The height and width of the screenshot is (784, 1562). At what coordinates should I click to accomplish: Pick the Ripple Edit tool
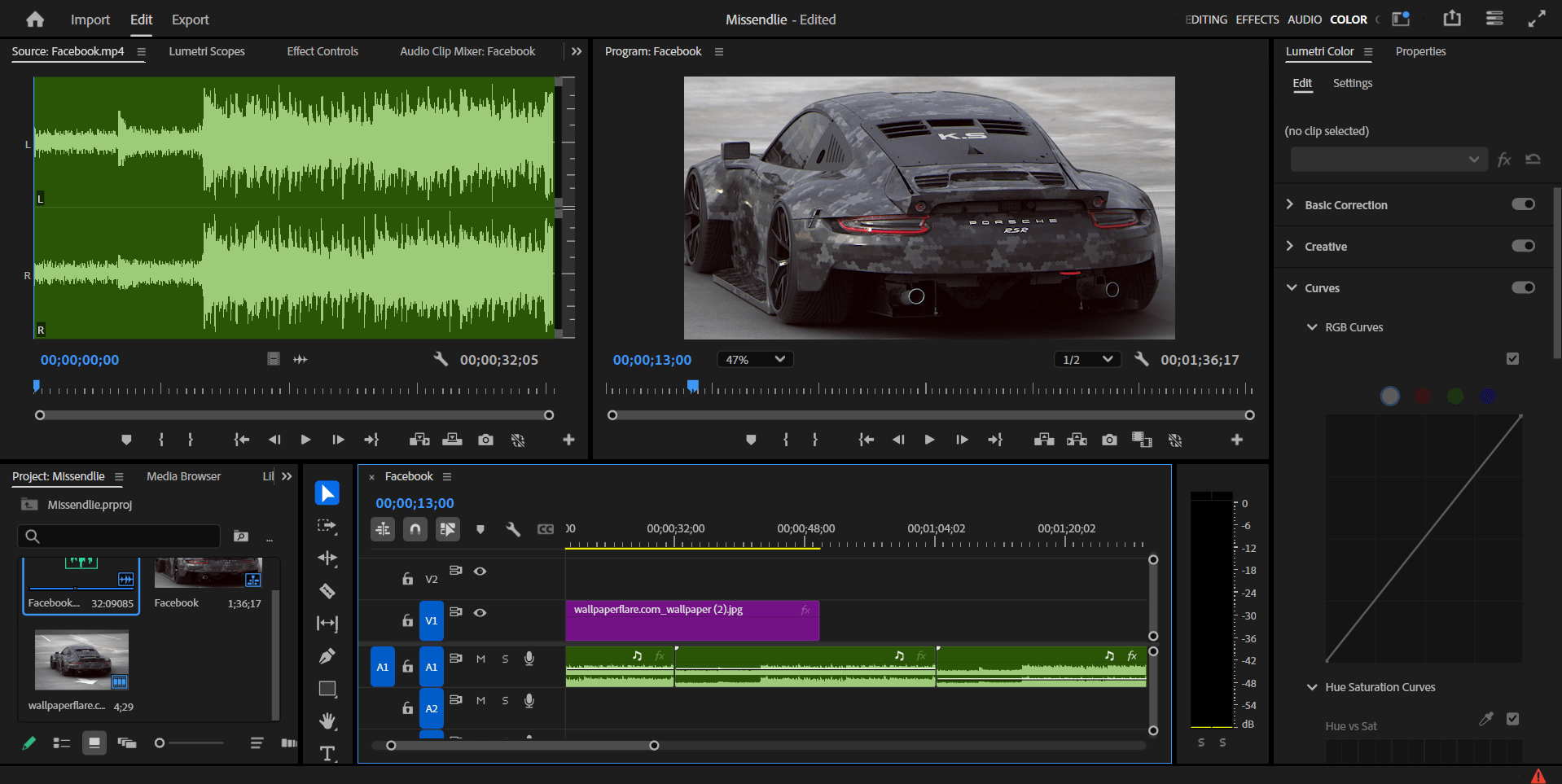tap(327, 558)
